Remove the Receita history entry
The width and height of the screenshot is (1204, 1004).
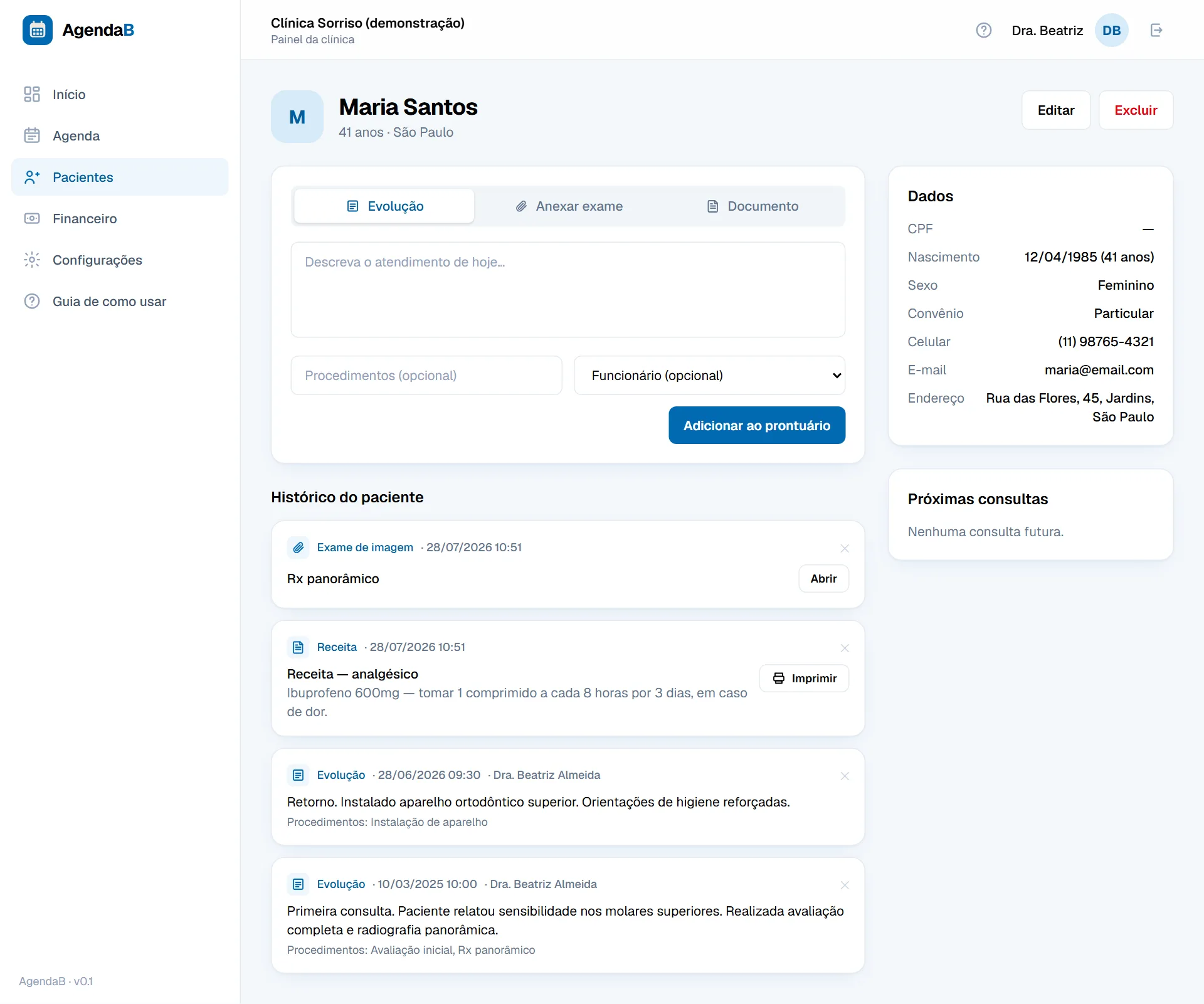click(x=845, y=648)
